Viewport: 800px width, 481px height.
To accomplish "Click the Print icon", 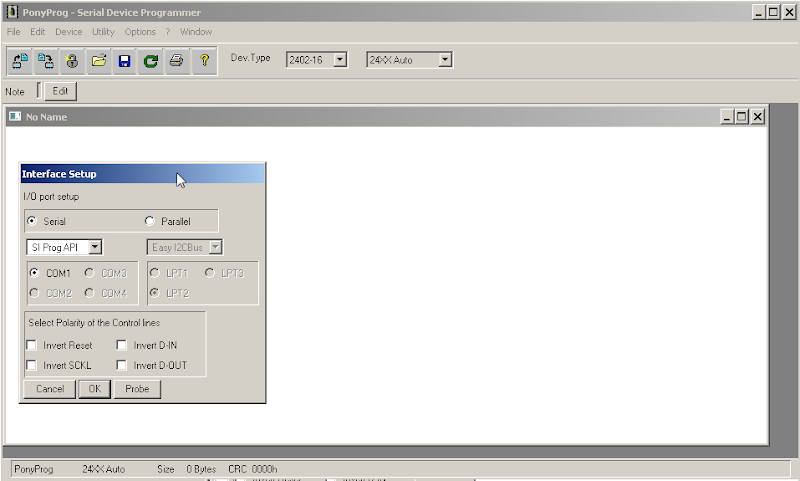I will click(177, 61).
